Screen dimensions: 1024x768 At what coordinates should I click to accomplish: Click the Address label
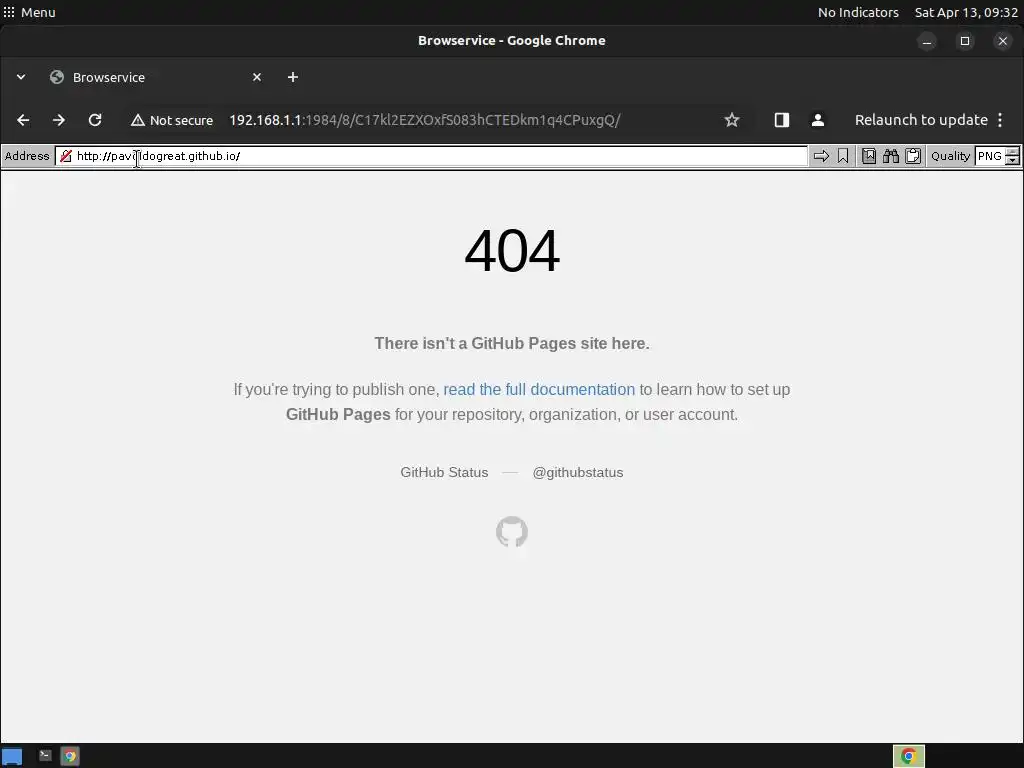click(27, 156)
